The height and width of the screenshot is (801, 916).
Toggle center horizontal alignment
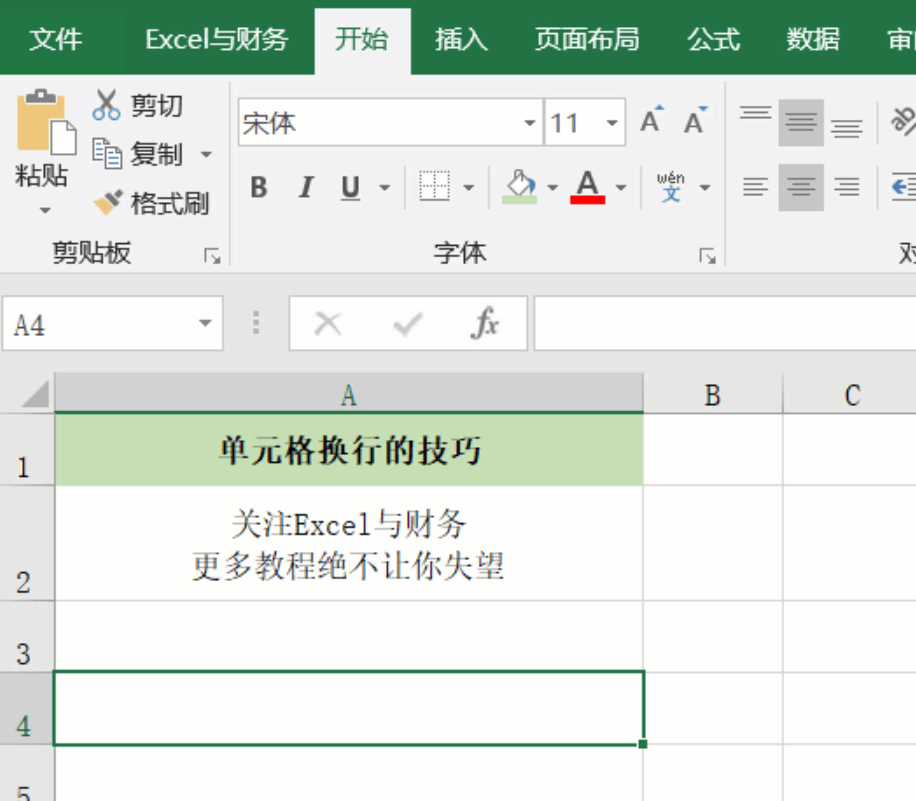(x=801, y=188)
